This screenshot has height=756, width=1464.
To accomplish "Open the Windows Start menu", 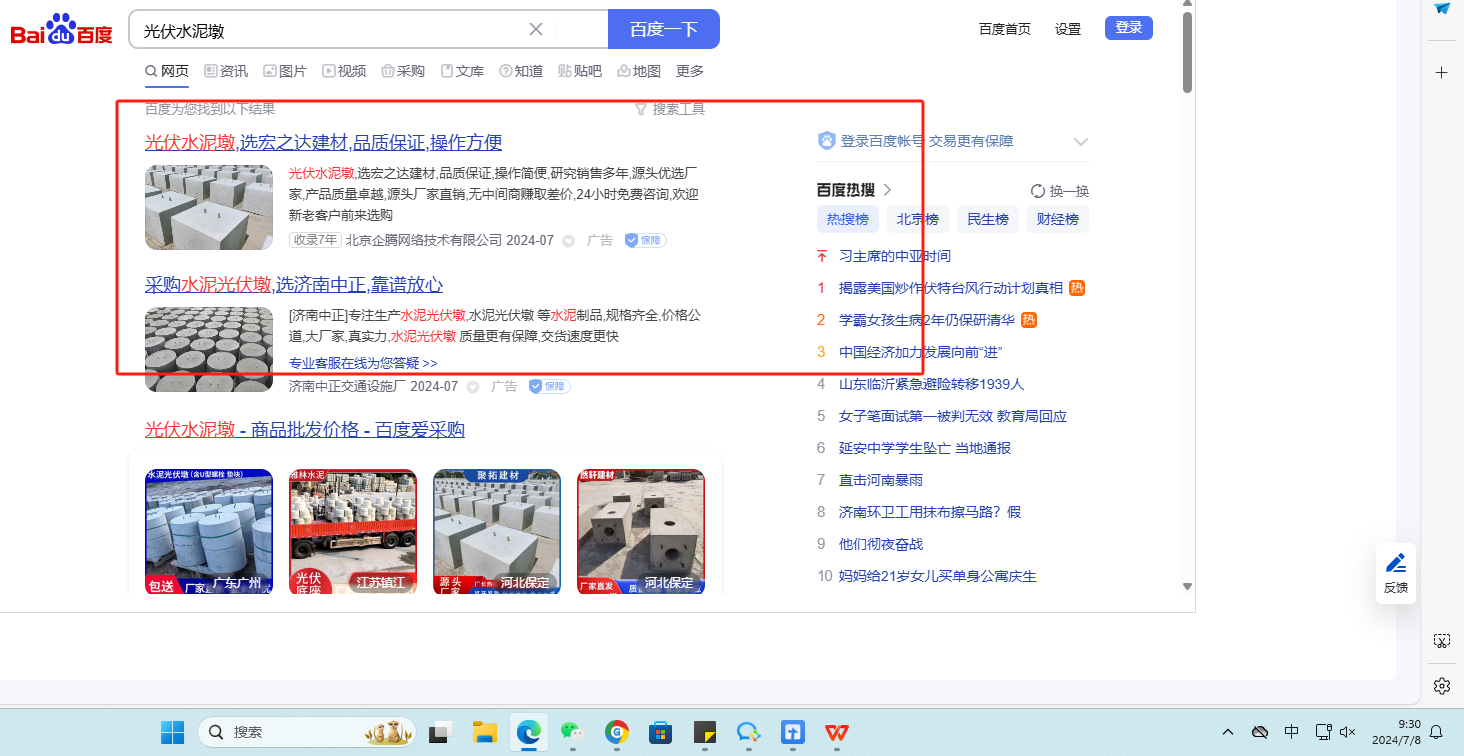I will click(173, 733).
